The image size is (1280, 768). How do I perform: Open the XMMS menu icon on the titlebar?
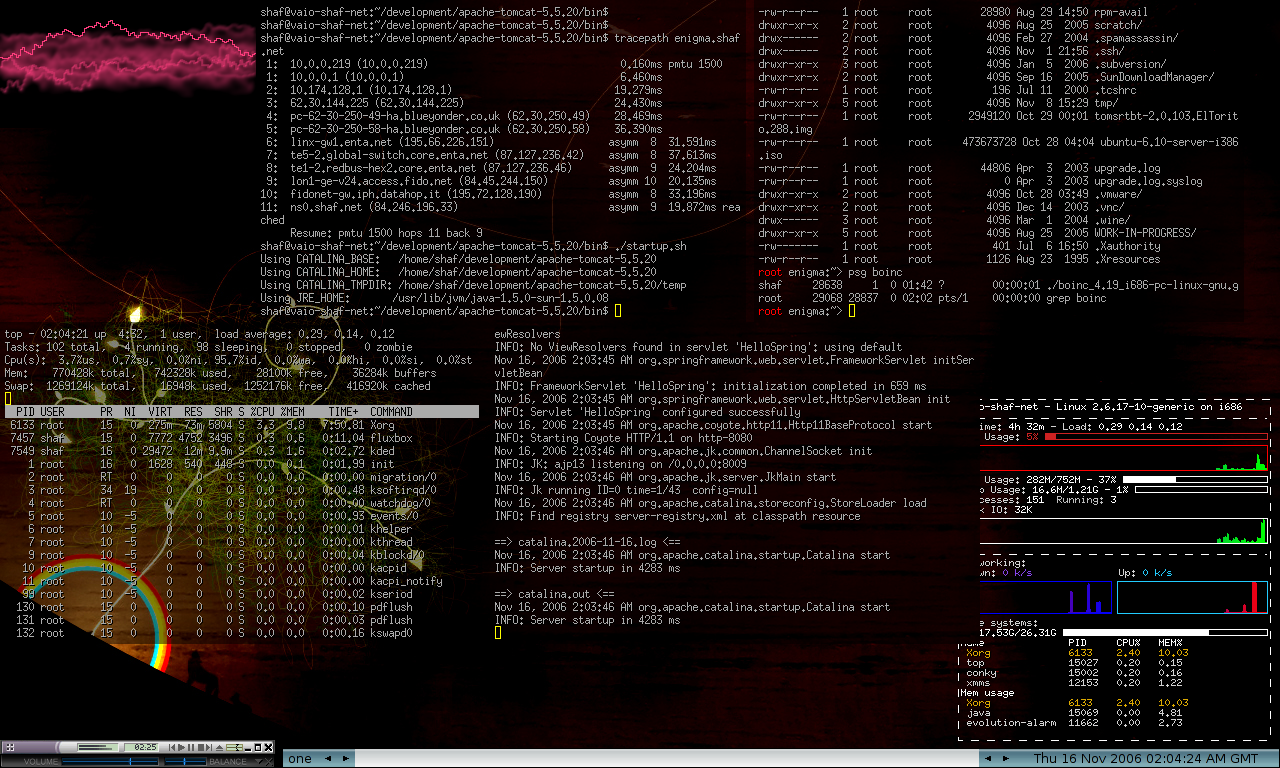pos(10,747)
